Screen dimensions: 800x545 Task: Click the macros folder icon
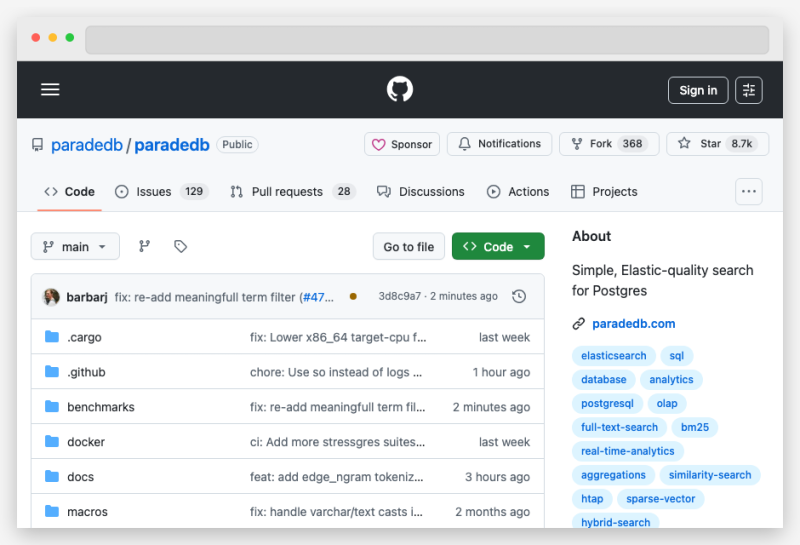(x=52, y=511)
